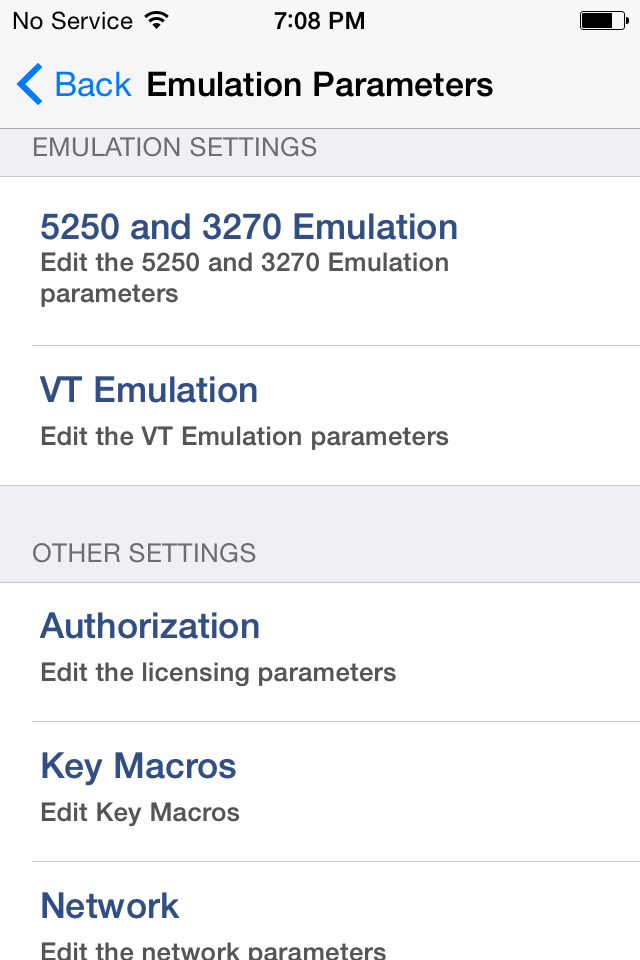
Task: Tap 'Edit the licensing parameters' subtitle
Action: [218, 673]
